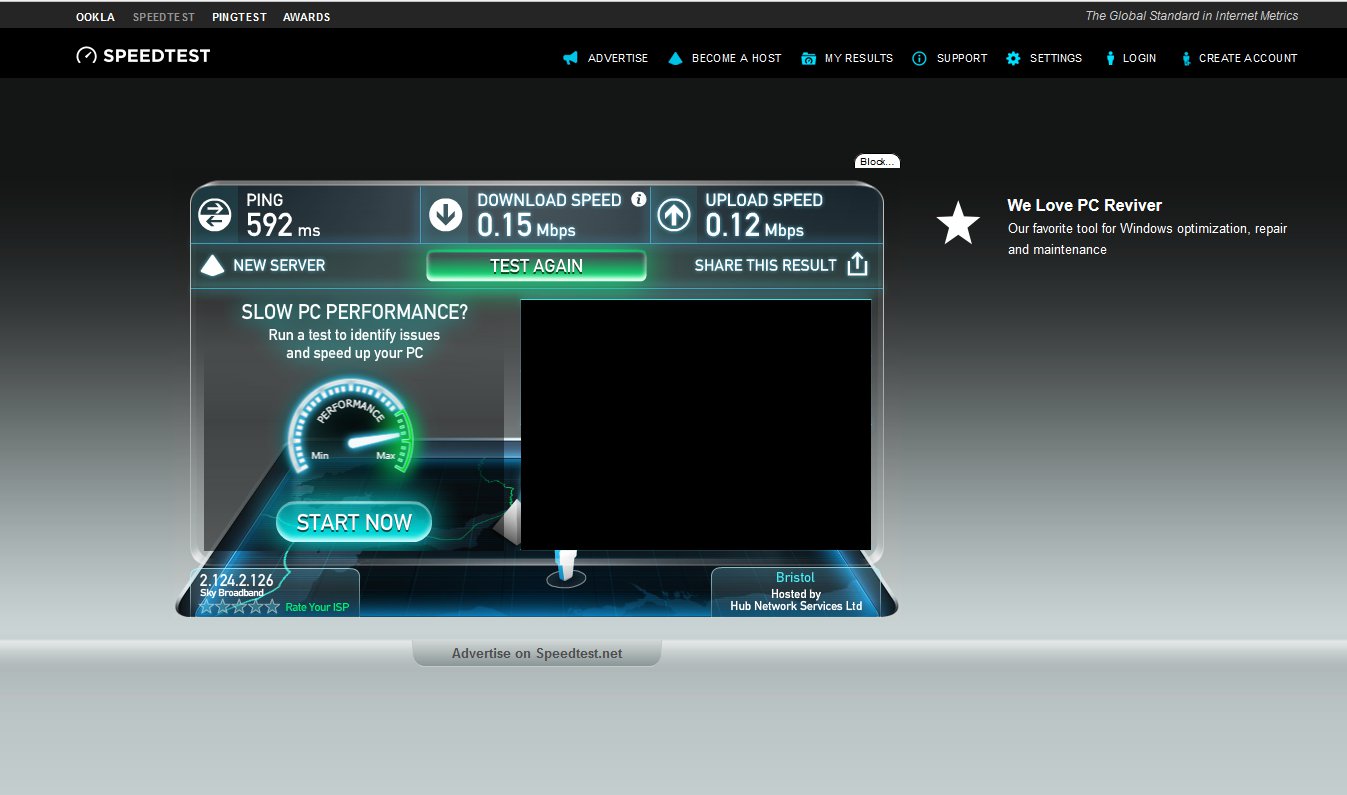The height and width of the screenshot is (795, 1347).
Task: Click the Become a Host triangle icon
Action: point(675,58)
